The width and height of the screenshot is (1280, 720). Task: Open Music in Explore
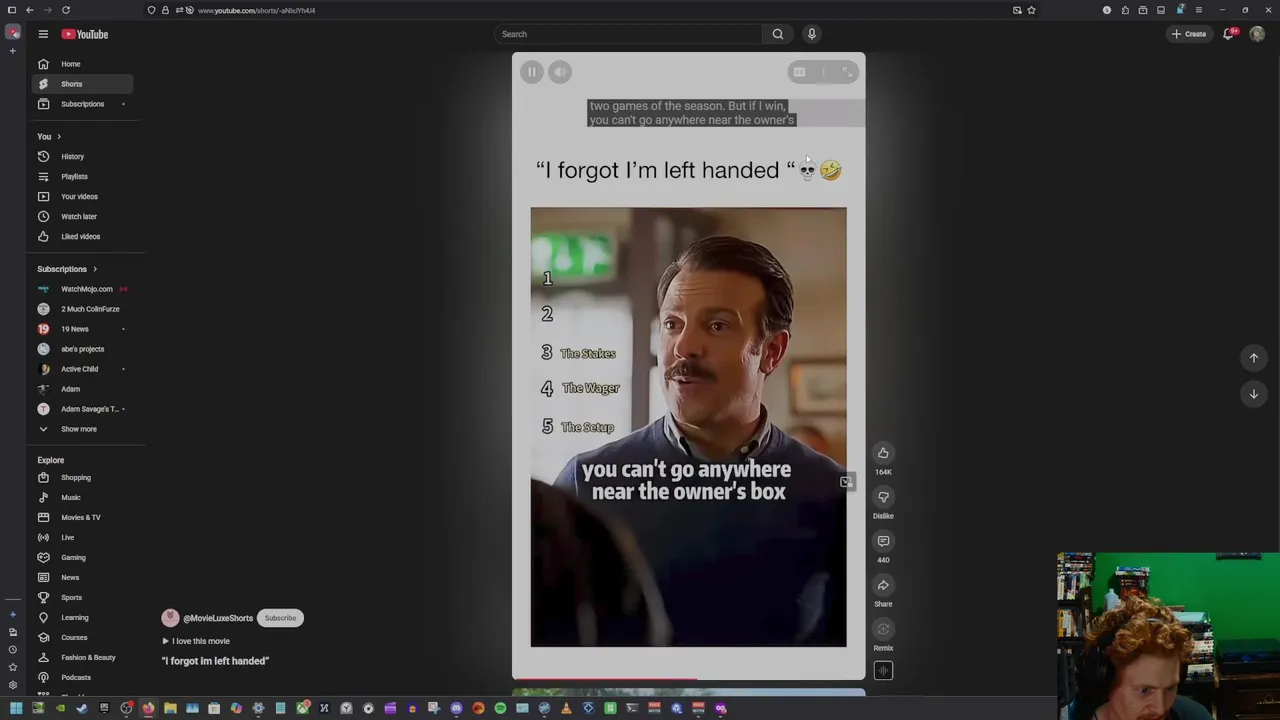click(x=82, y=497)
